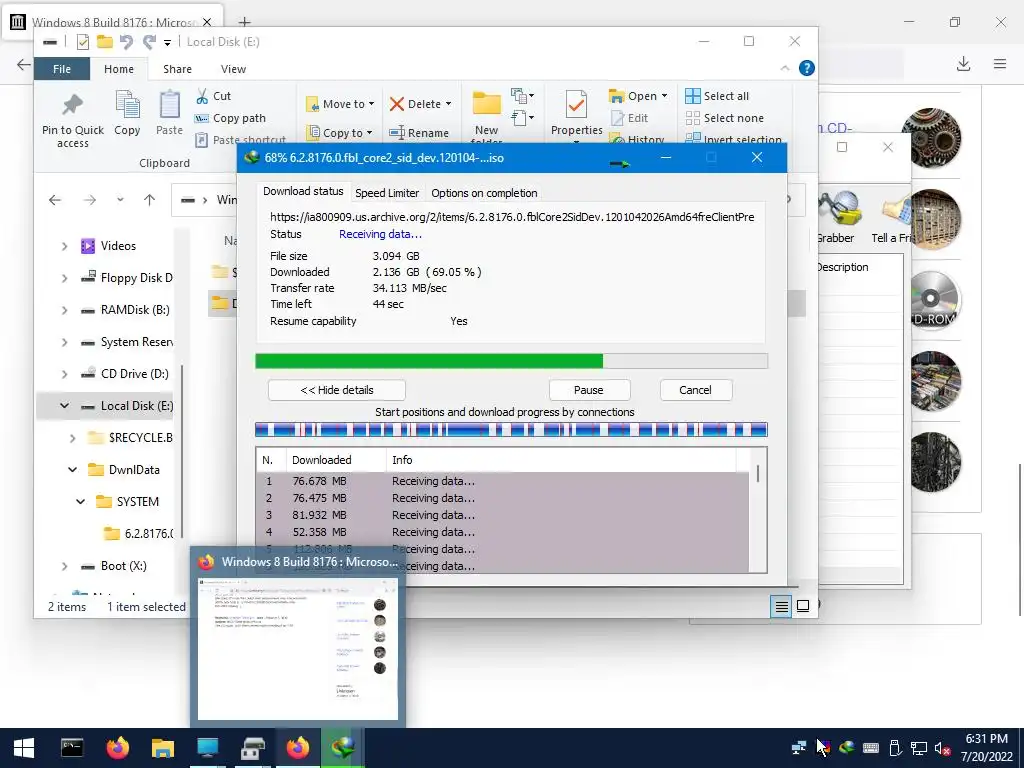This screenshot has width=1024, height=768.
Task: Click the Properties icon in ribbon
Action: (x=576, y=105)
